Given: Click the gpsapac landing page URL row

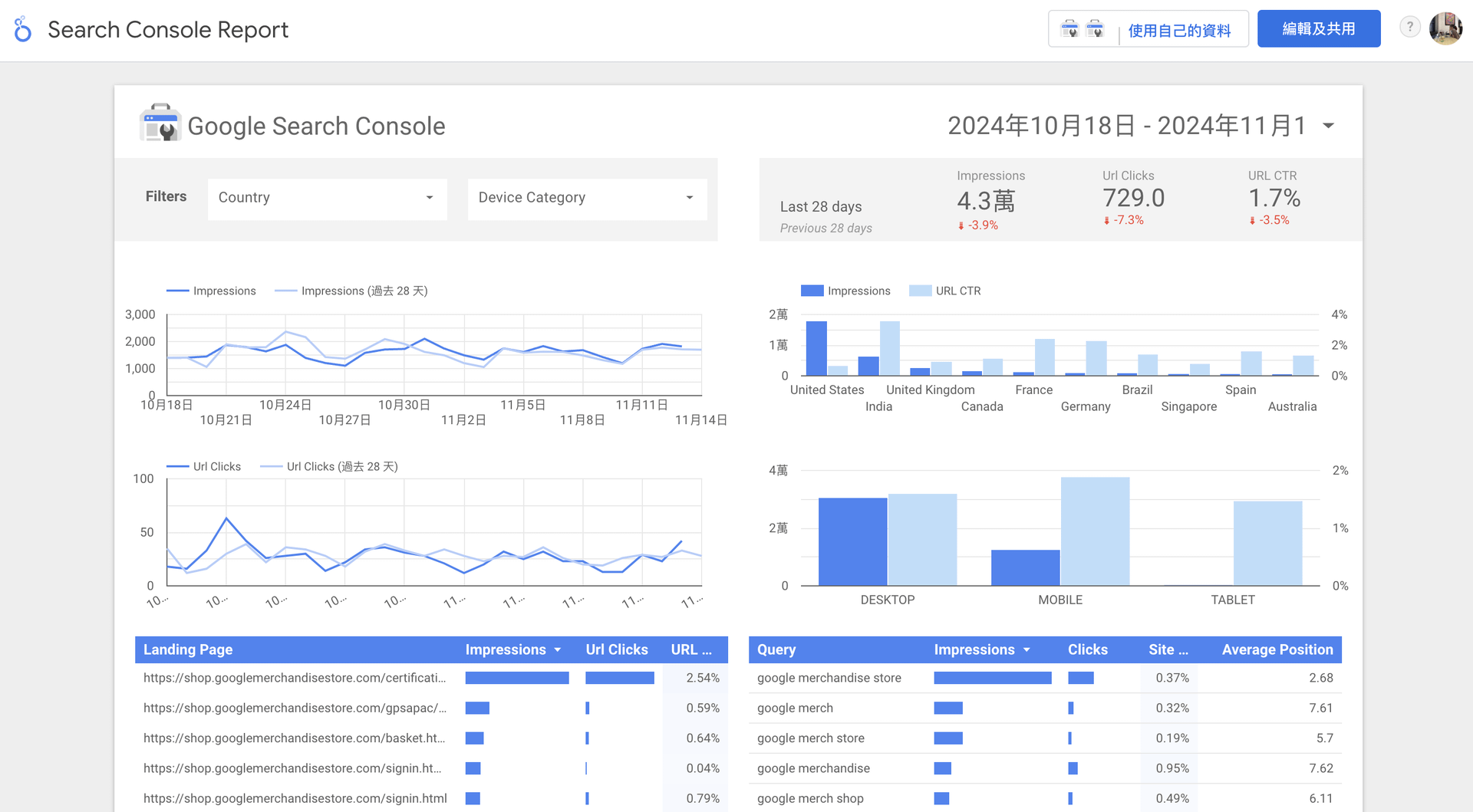Looking at the screenshot, I should click(295, 708).
